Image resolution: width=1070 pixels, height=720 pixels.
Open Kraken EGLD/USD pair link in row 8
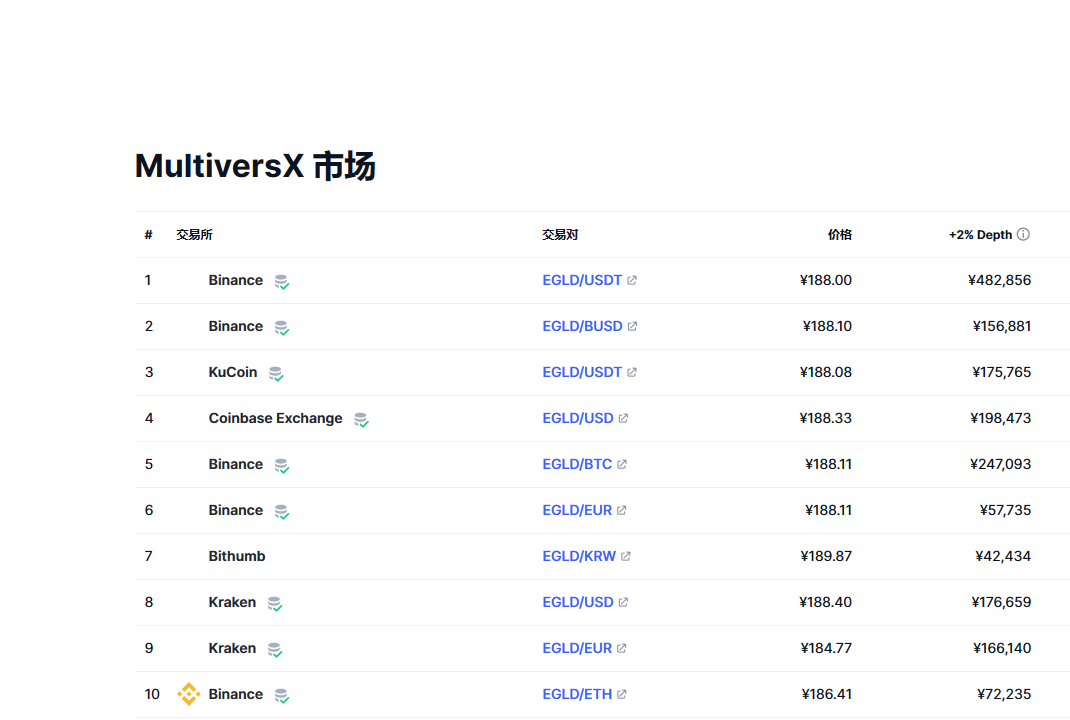coord(578,602)
